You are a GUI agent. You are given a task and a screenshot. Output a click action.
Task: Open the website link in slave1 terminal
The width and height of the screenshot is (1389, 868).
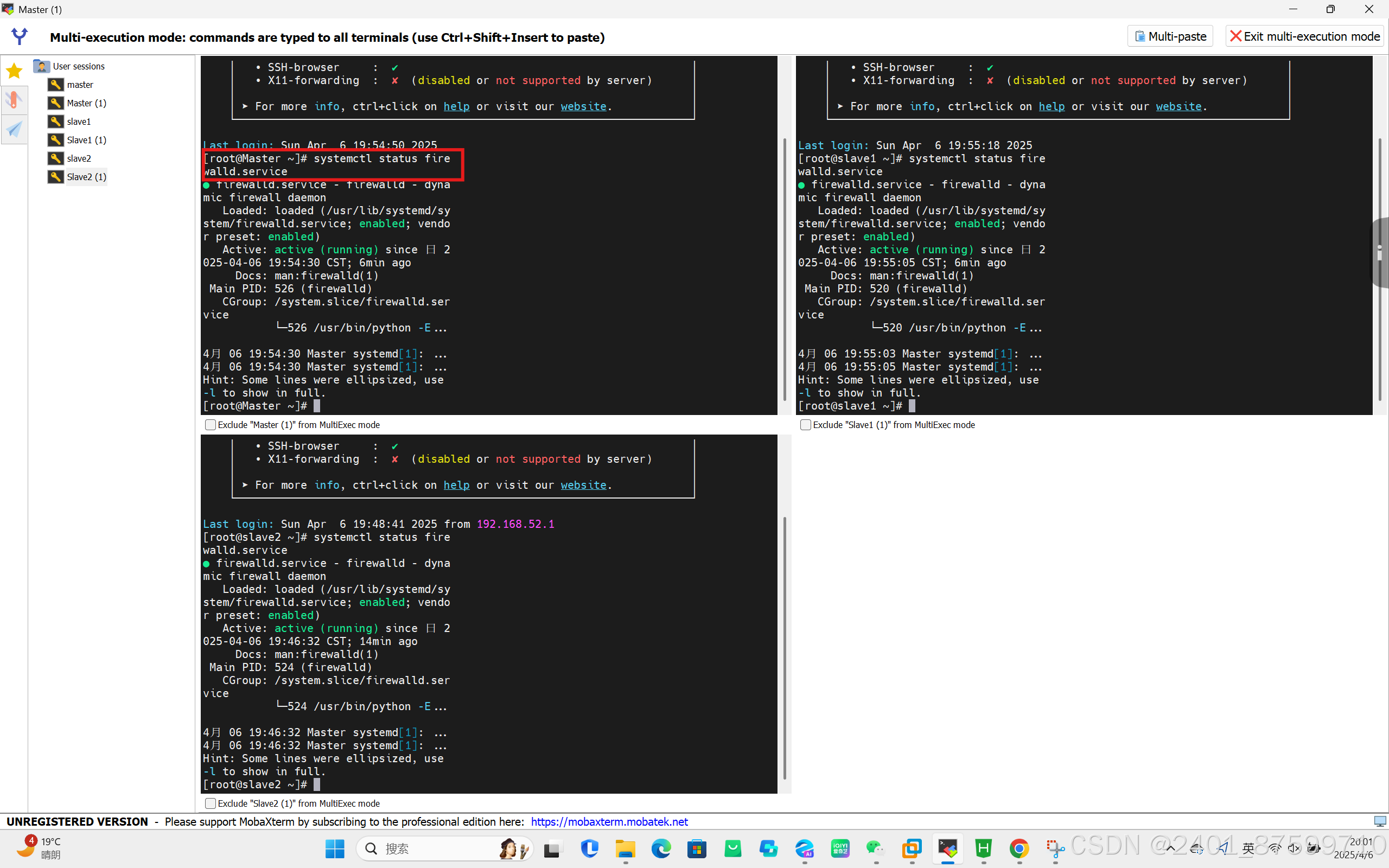point(1178,106)
